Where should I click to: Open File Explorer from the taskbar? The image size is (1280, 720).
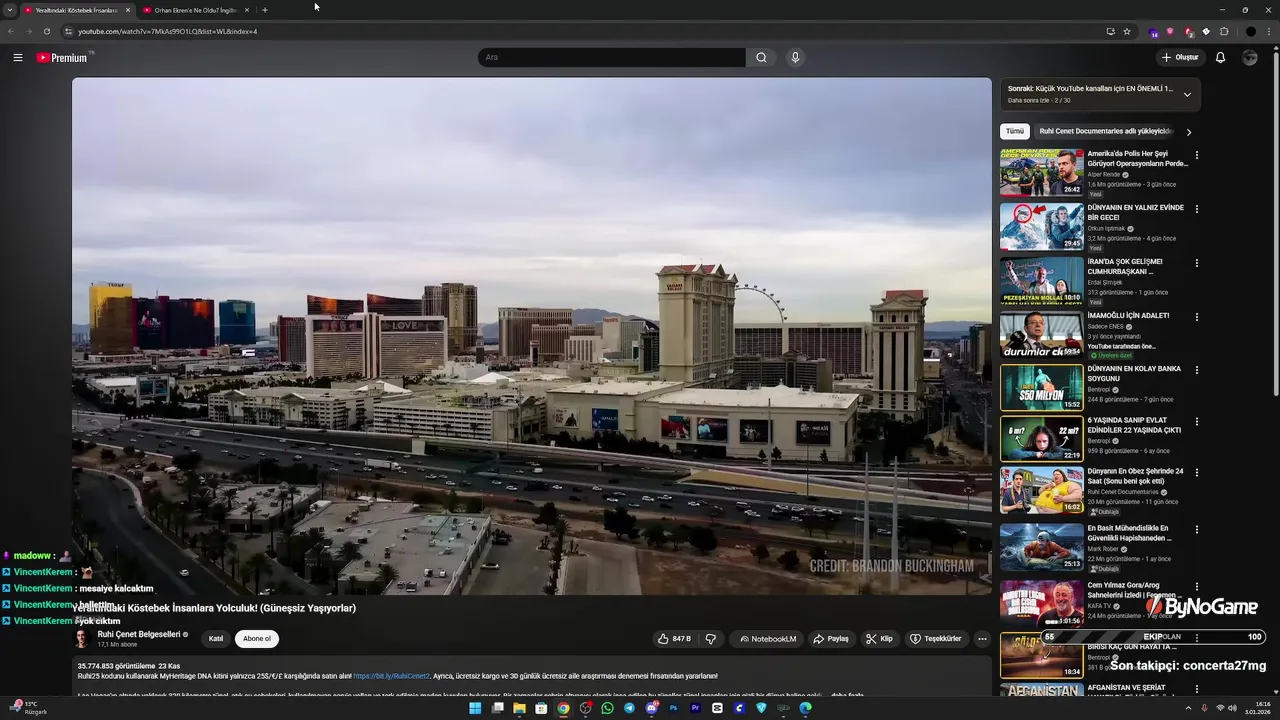519,708
